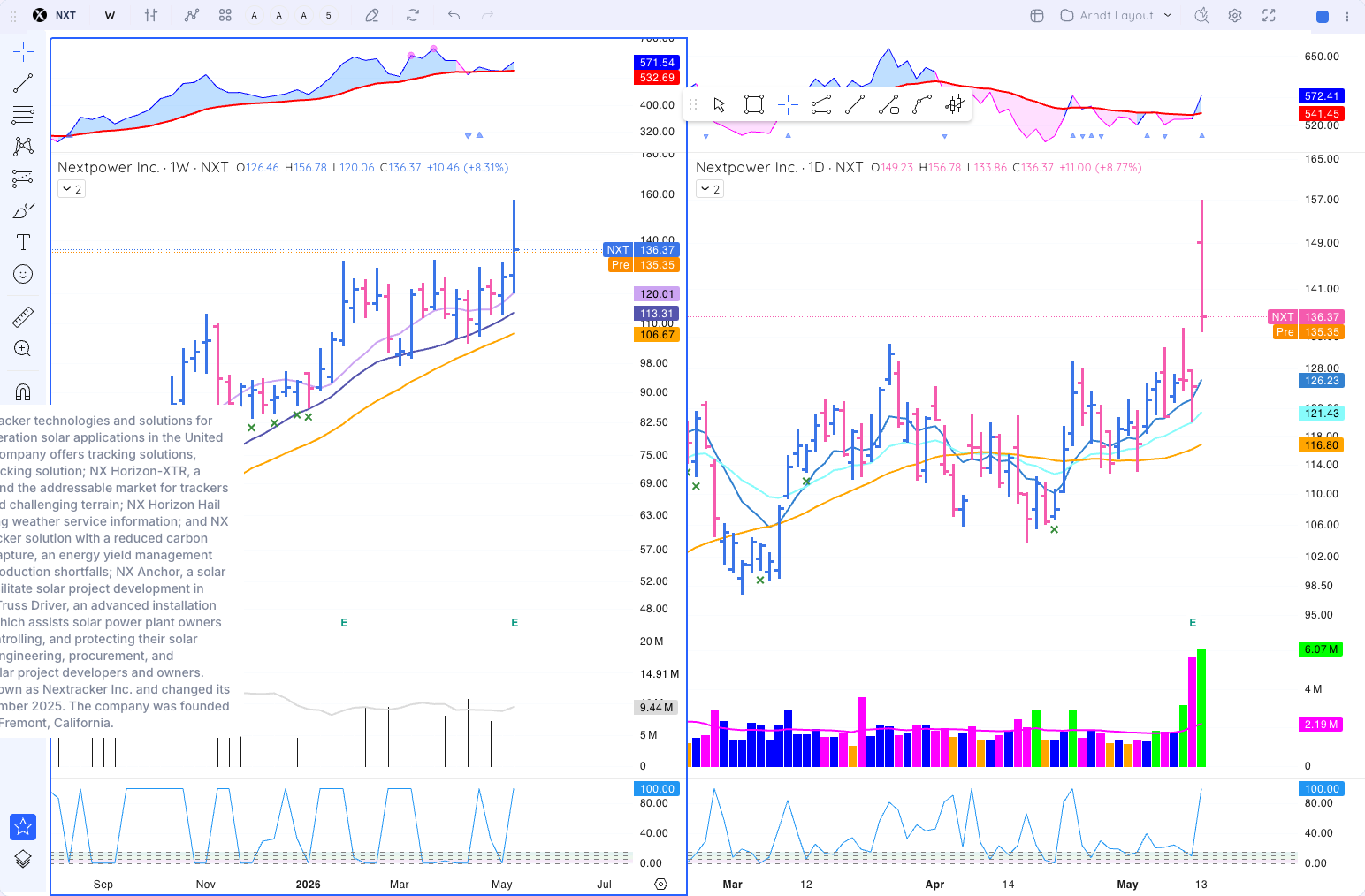The image size is (1365, 896).
Task: Select crosshair in floating toolbar
Action: (x=788, y=105)
